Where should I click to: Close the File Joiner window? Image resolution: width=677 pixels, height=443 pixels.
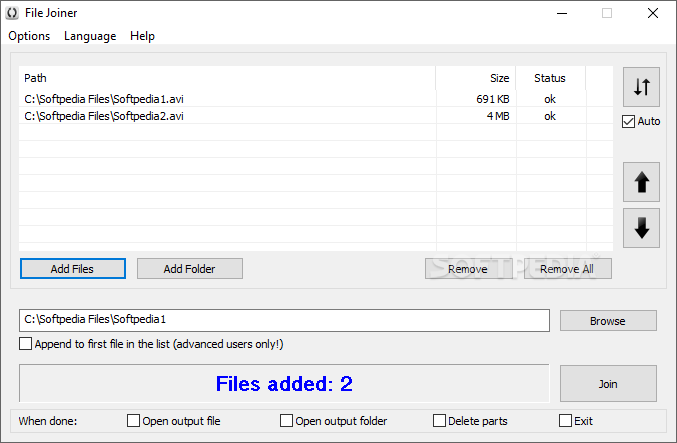click(653, 13)
